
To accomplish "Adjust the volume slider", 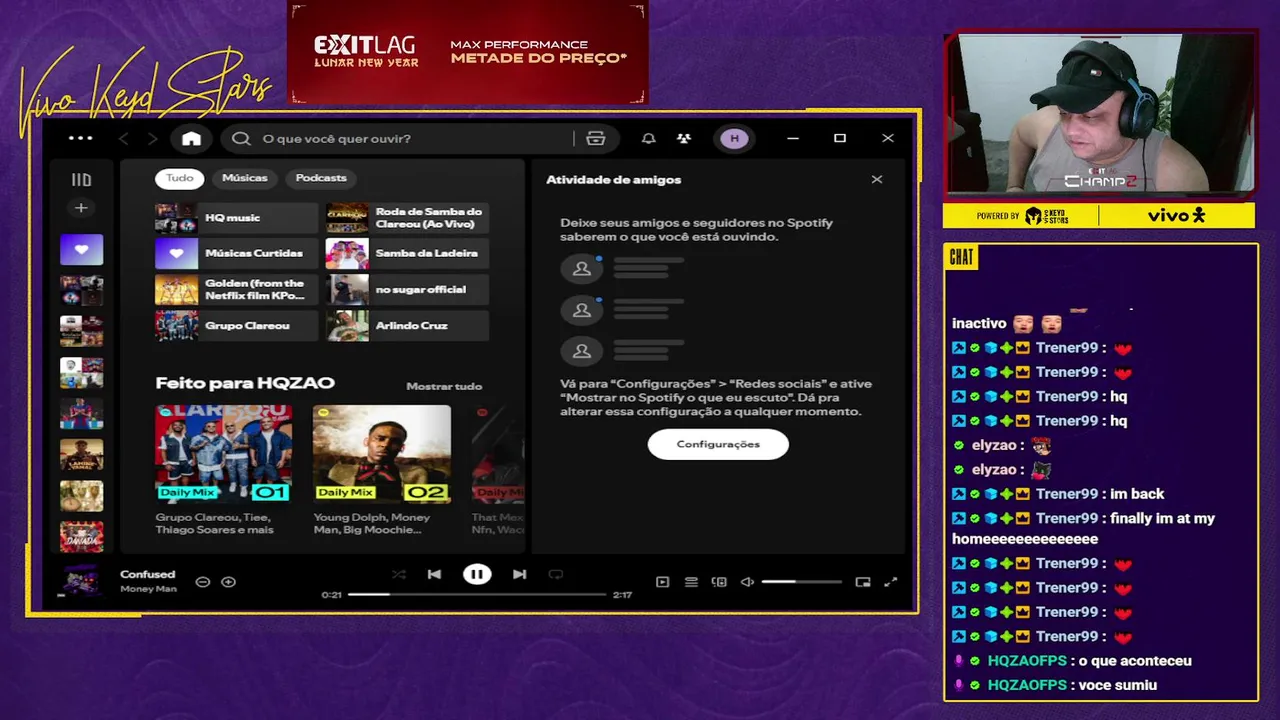I will pos(801,582).
